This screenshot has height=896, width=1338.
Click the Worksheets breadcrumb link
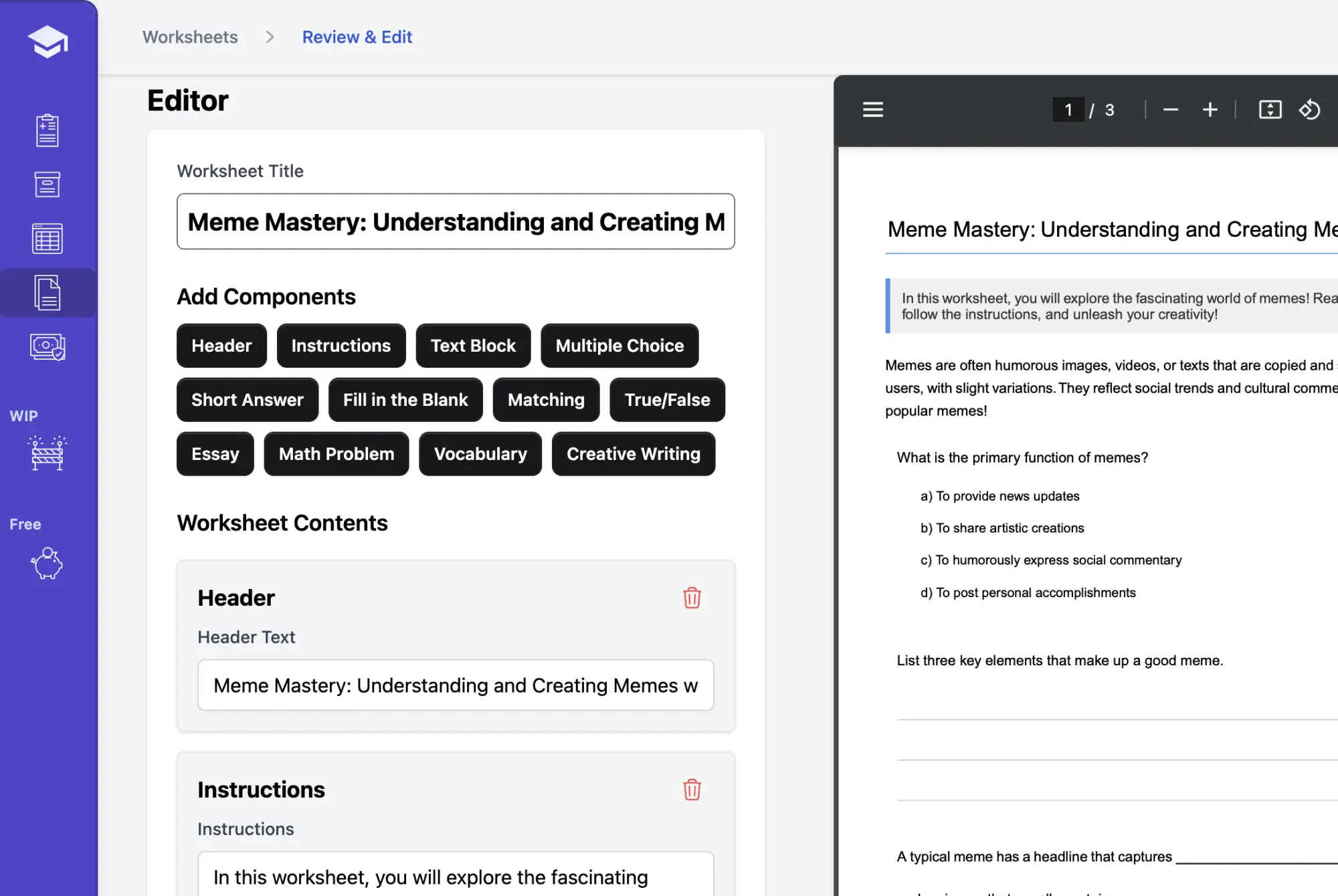[190, 37]
